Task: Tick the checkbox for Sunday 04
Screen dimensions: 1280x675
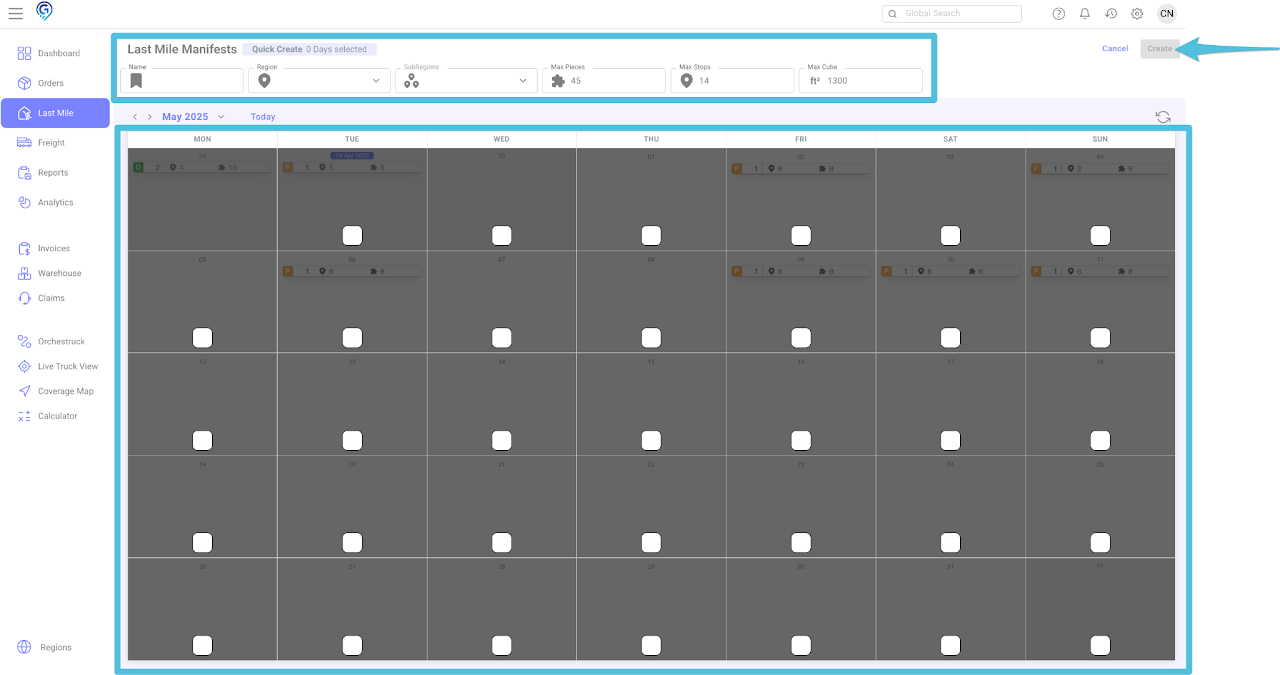Action: point(1100,235)
